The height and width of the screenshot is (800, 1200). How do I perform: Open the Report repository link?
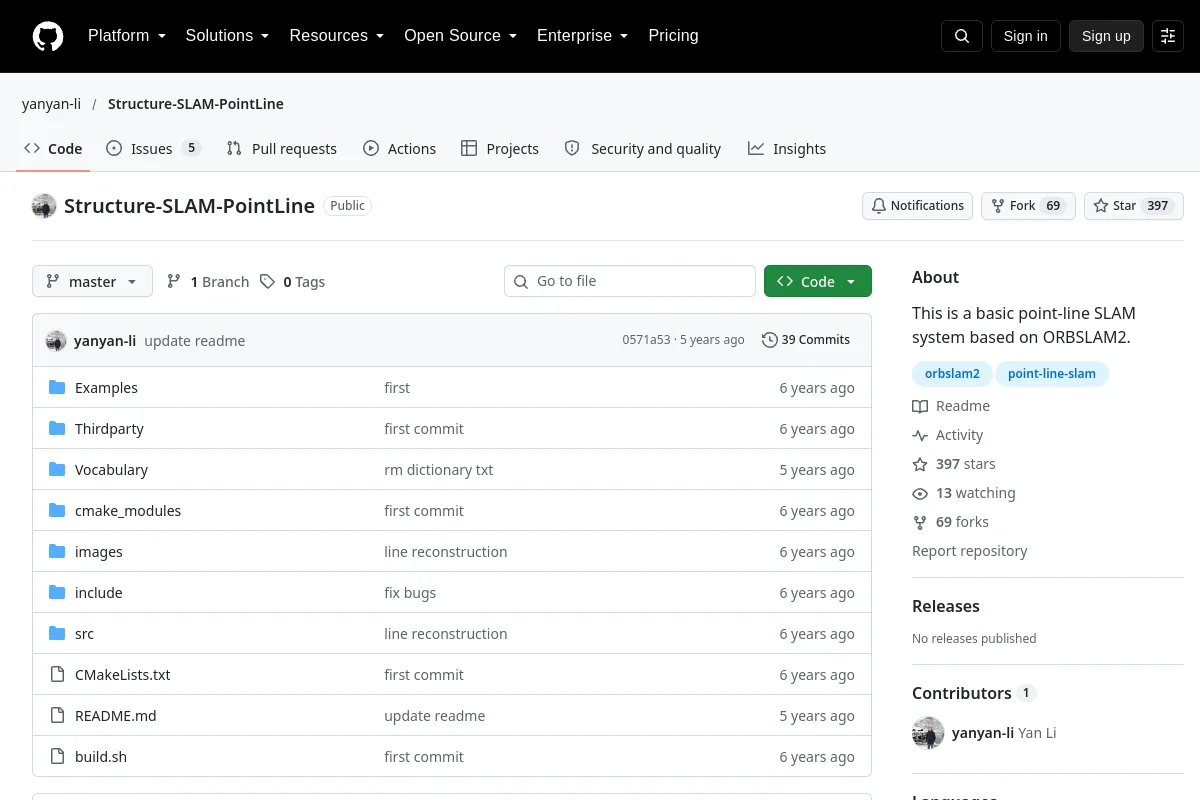(969, 551)
